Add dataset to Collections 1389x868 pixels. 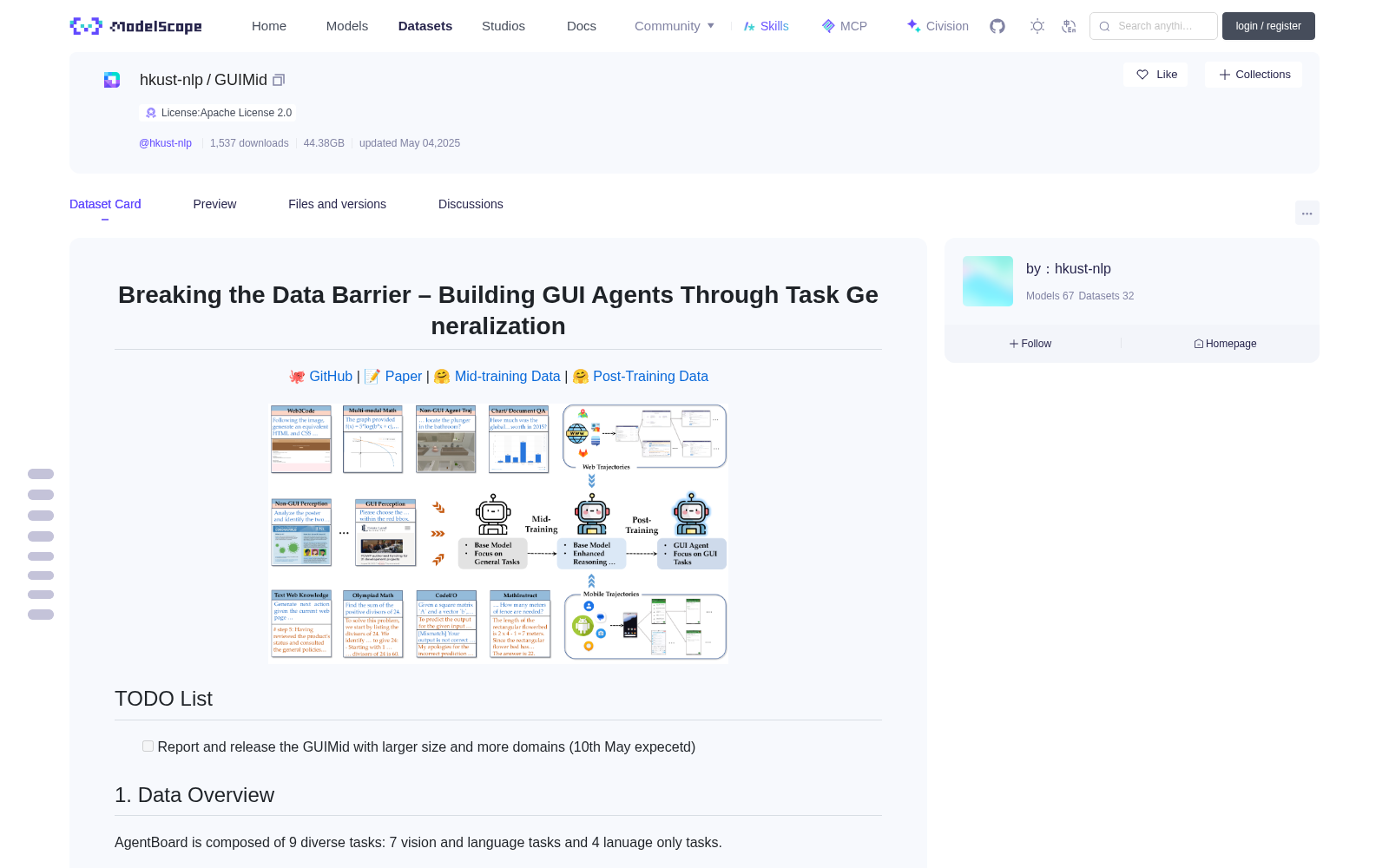point(1254,75)
